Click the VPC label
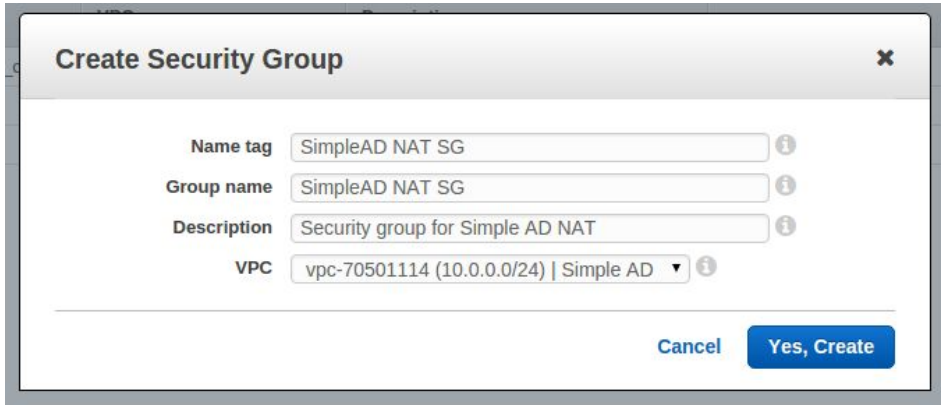 point(254,267)
